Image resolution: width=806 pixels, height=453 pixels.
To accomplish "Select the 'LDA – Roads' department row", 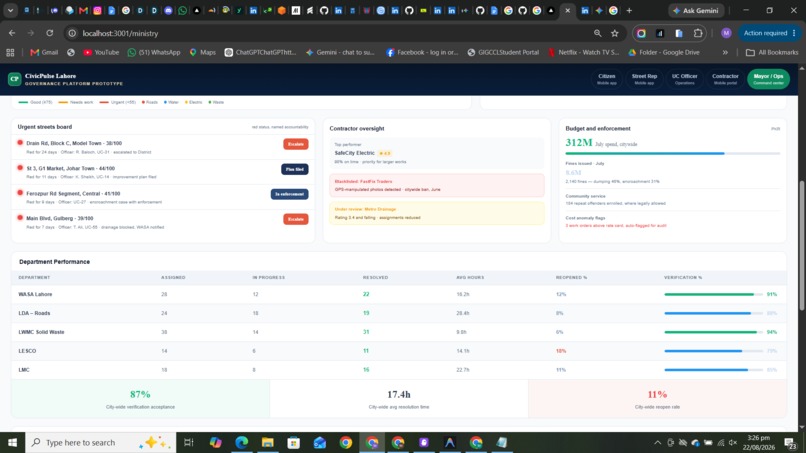I will (398, 313).
